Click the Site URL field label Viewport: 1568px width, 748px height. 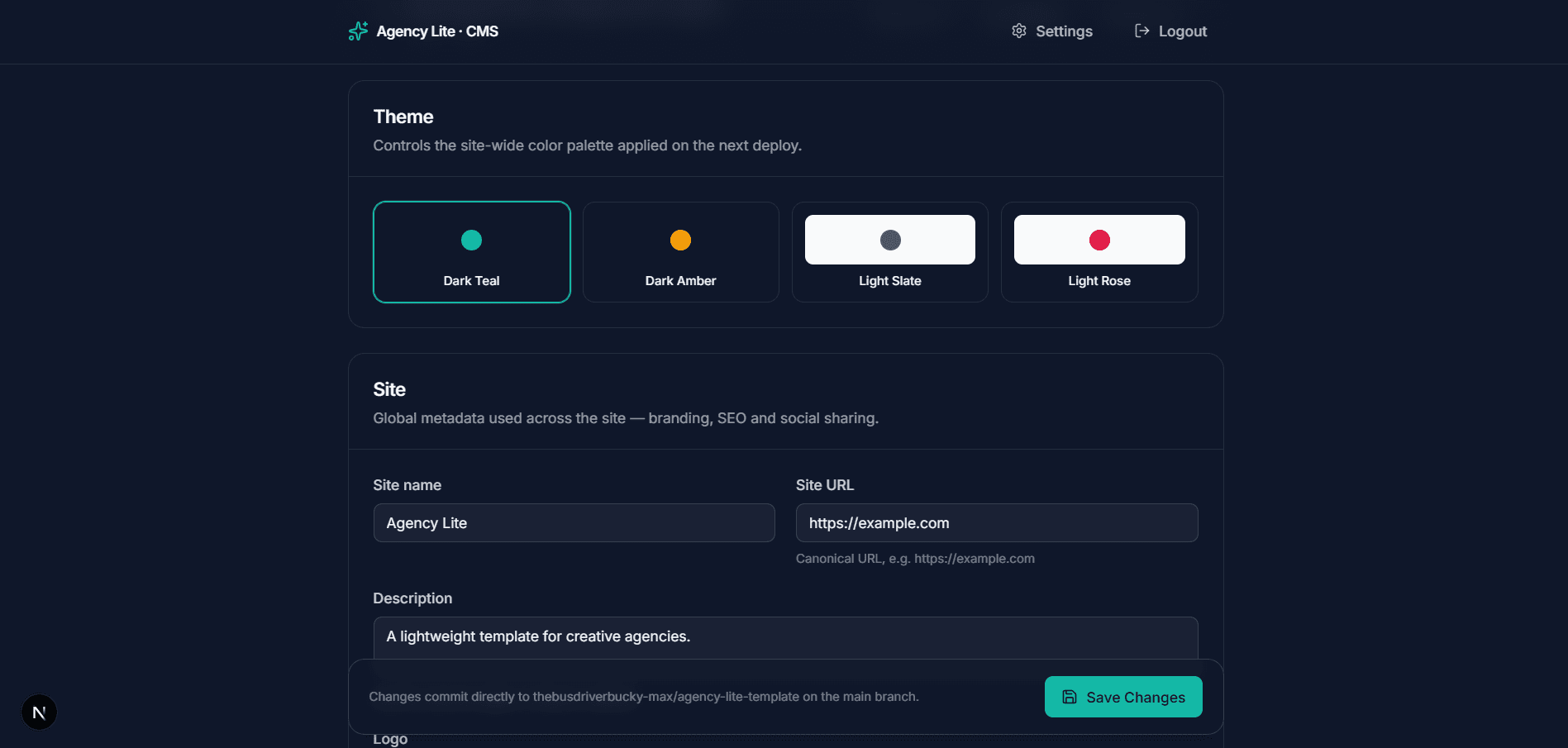(x=825, y=485)
